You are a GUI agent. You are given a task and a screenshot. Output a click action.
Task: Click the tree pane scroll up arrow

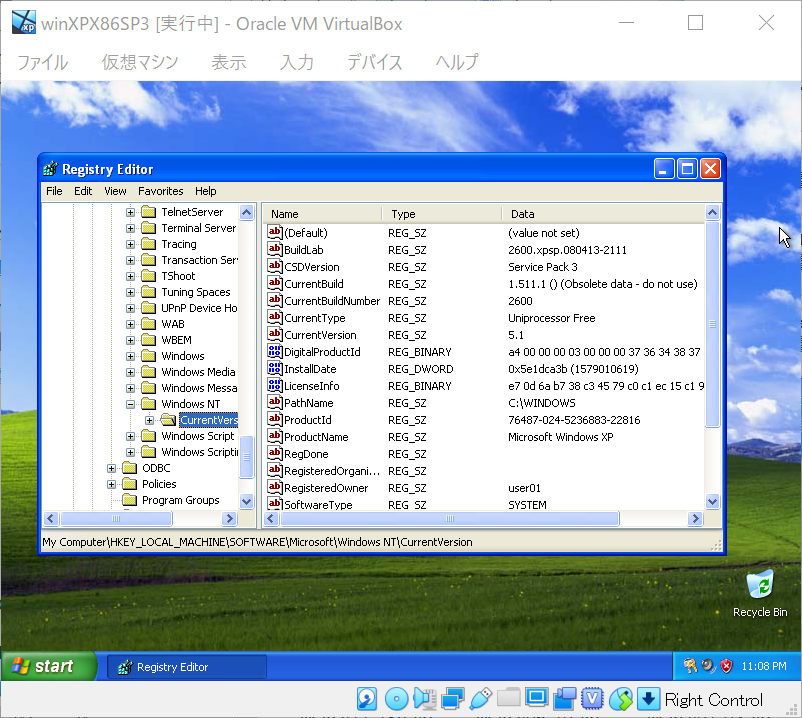pos(247,212)
